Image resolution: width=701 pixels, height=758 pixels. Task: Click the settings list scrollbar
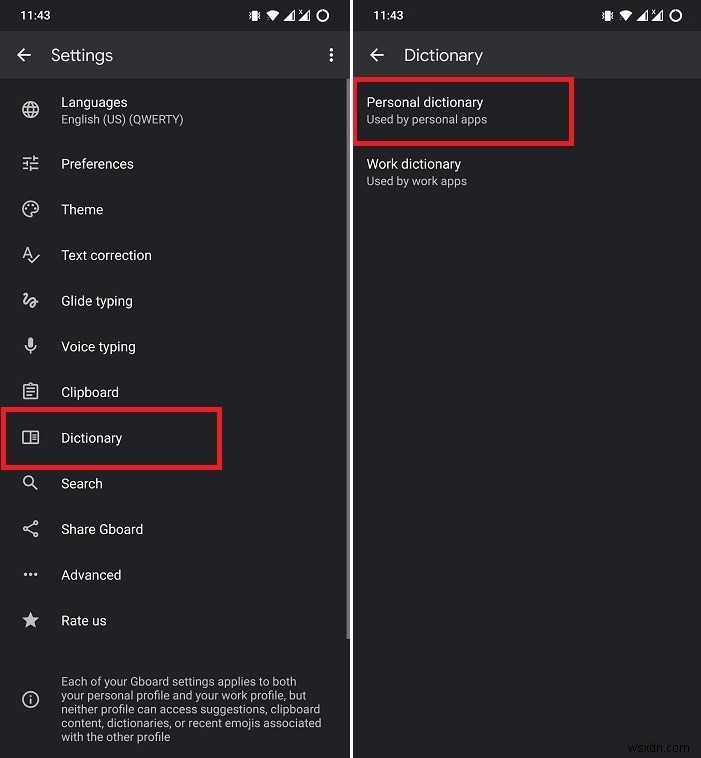click(348, 359)
